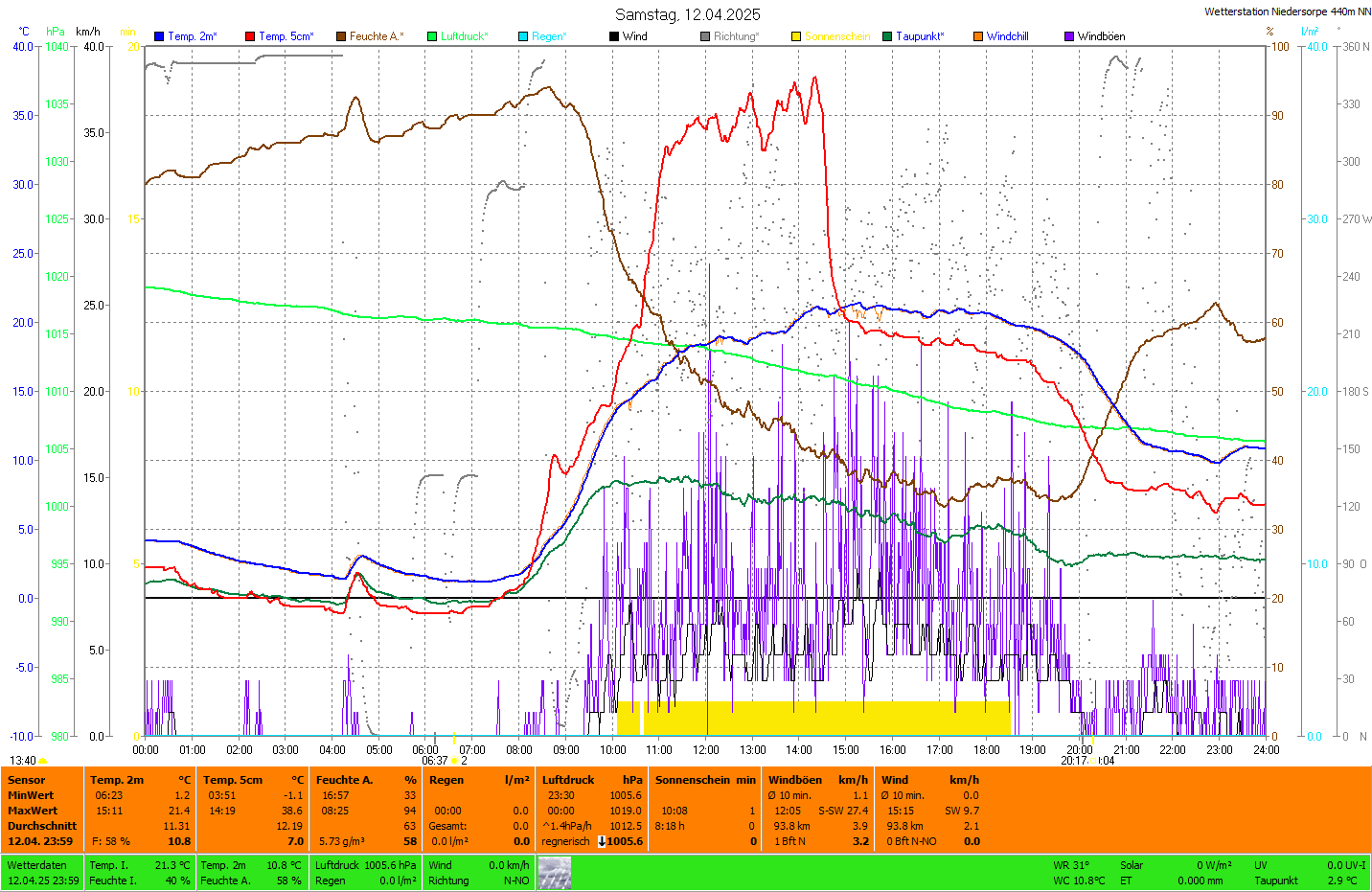Click the chart title Samstag, 12.04.2025

click(687, 14)
